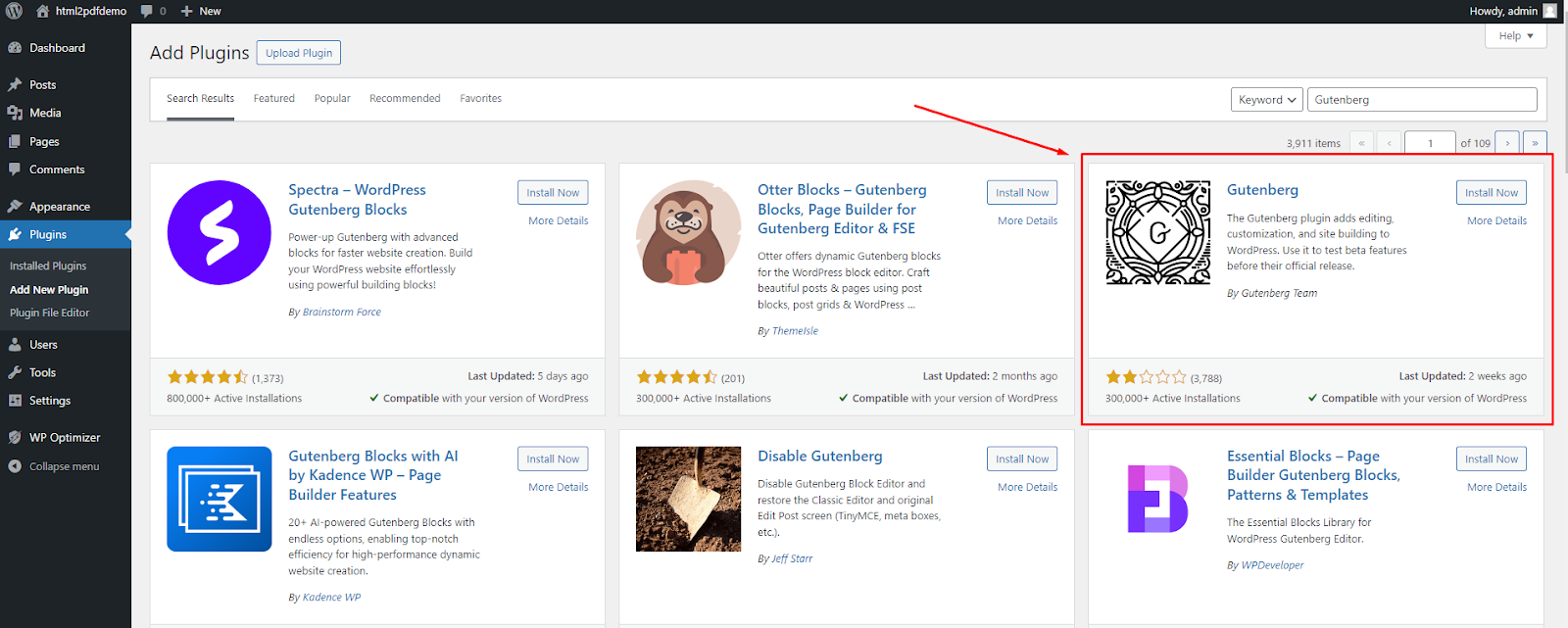View More Details for Disable Gutenberg
The image size is (1568, 628).
1028,488
